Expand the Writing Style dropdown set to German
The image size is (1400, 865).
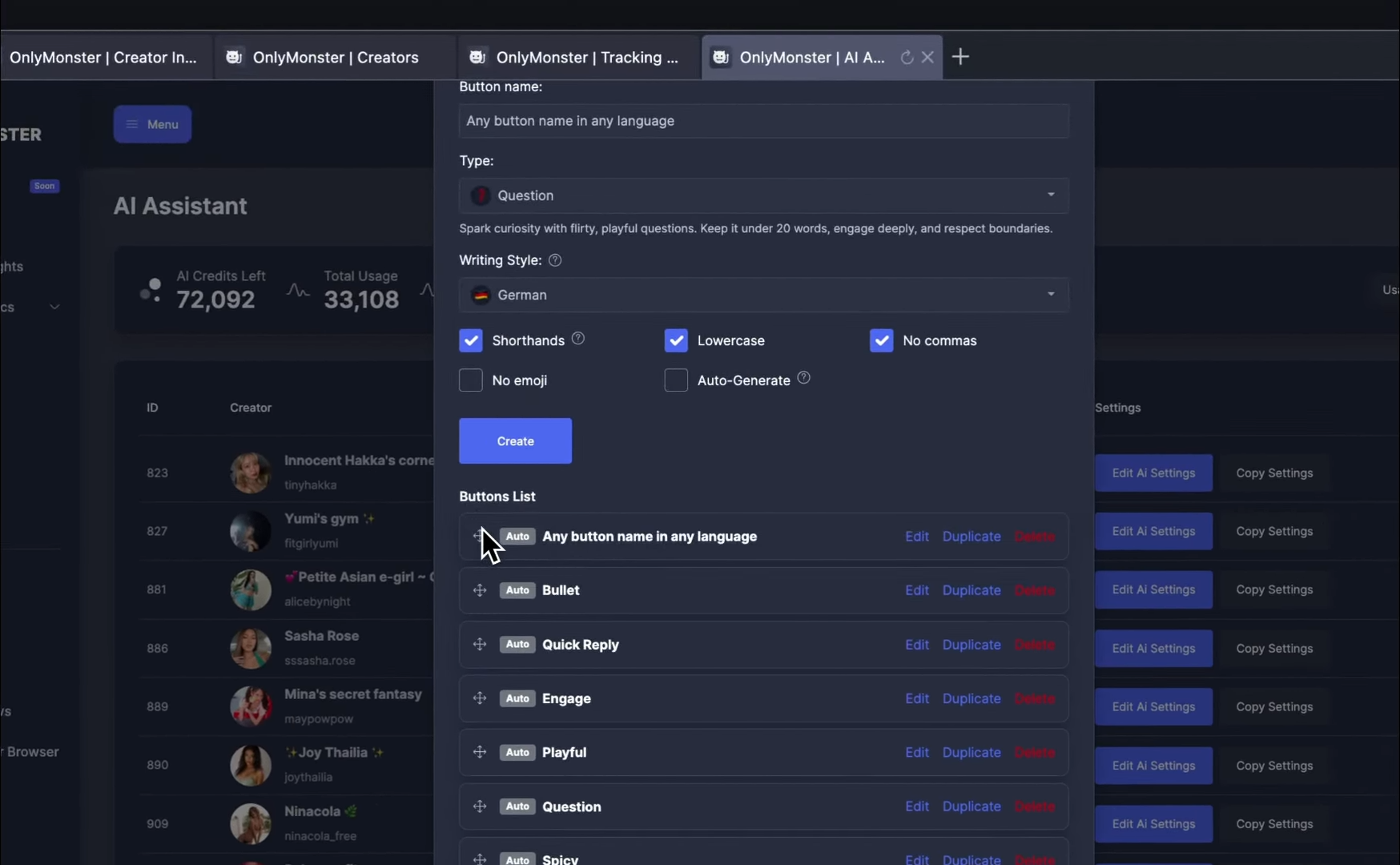point(763,295)
